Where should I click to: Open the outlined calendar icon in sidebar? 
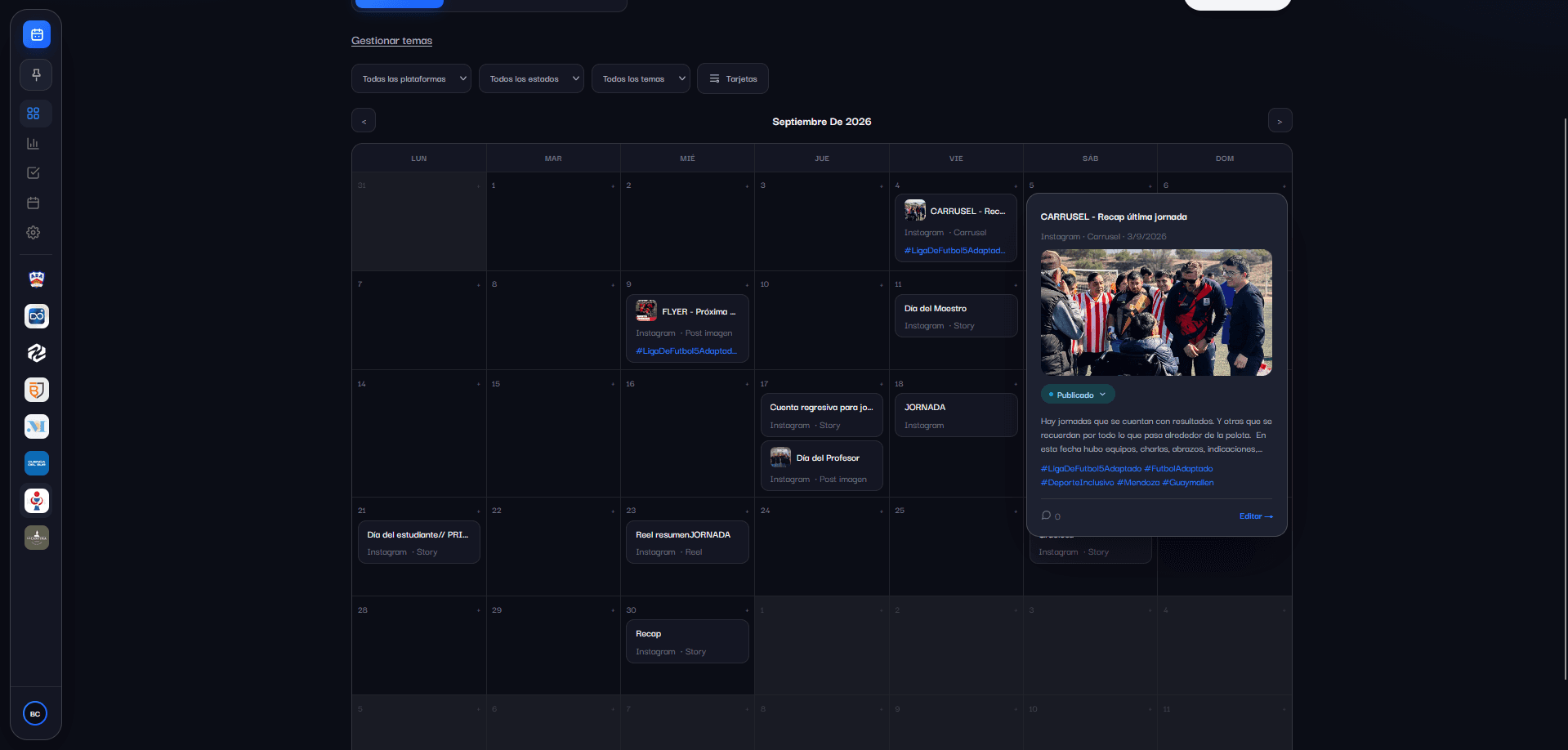point(34,203)
